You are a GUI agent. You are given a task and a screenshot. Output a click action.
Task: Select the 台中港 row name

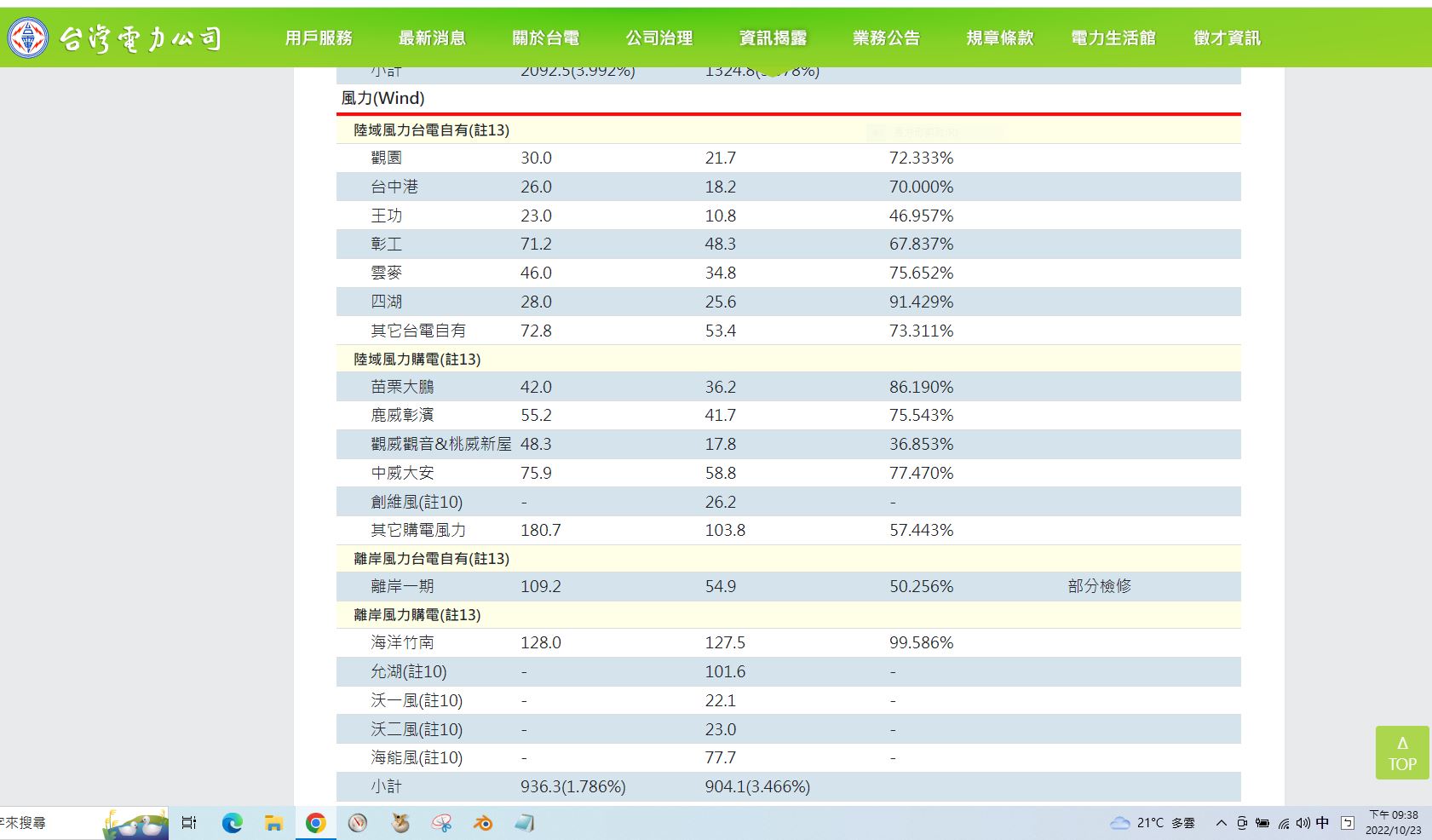click(394, 187)
